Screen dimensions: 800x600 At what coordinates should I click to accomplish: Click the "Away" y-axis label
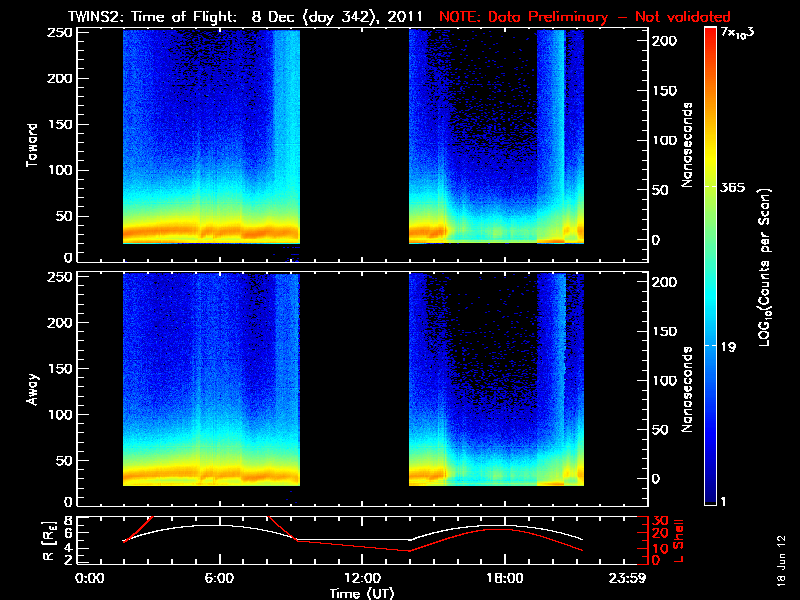click(32, 389)
